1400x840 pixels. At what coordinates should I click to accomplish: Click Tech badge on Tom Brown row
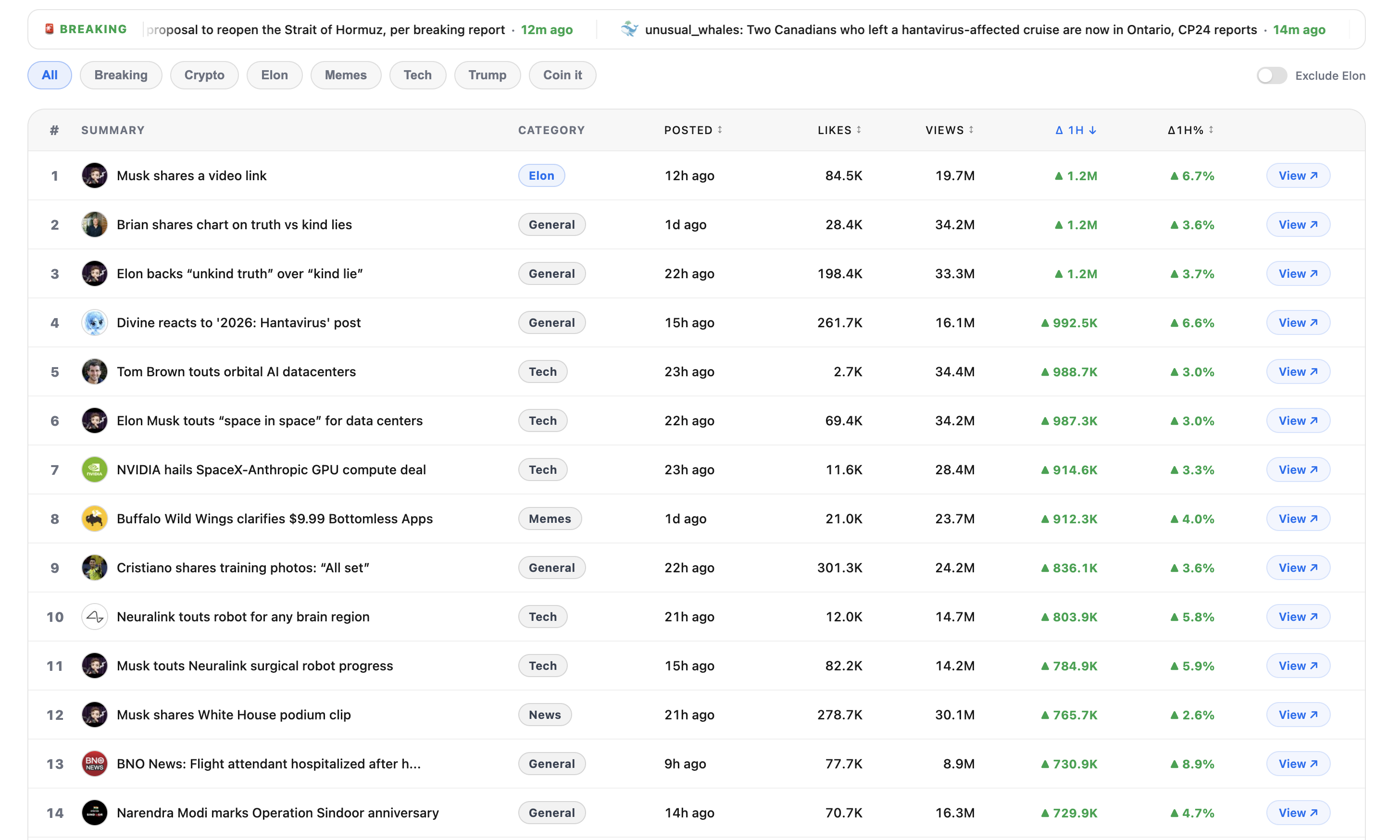coord(543,371)
